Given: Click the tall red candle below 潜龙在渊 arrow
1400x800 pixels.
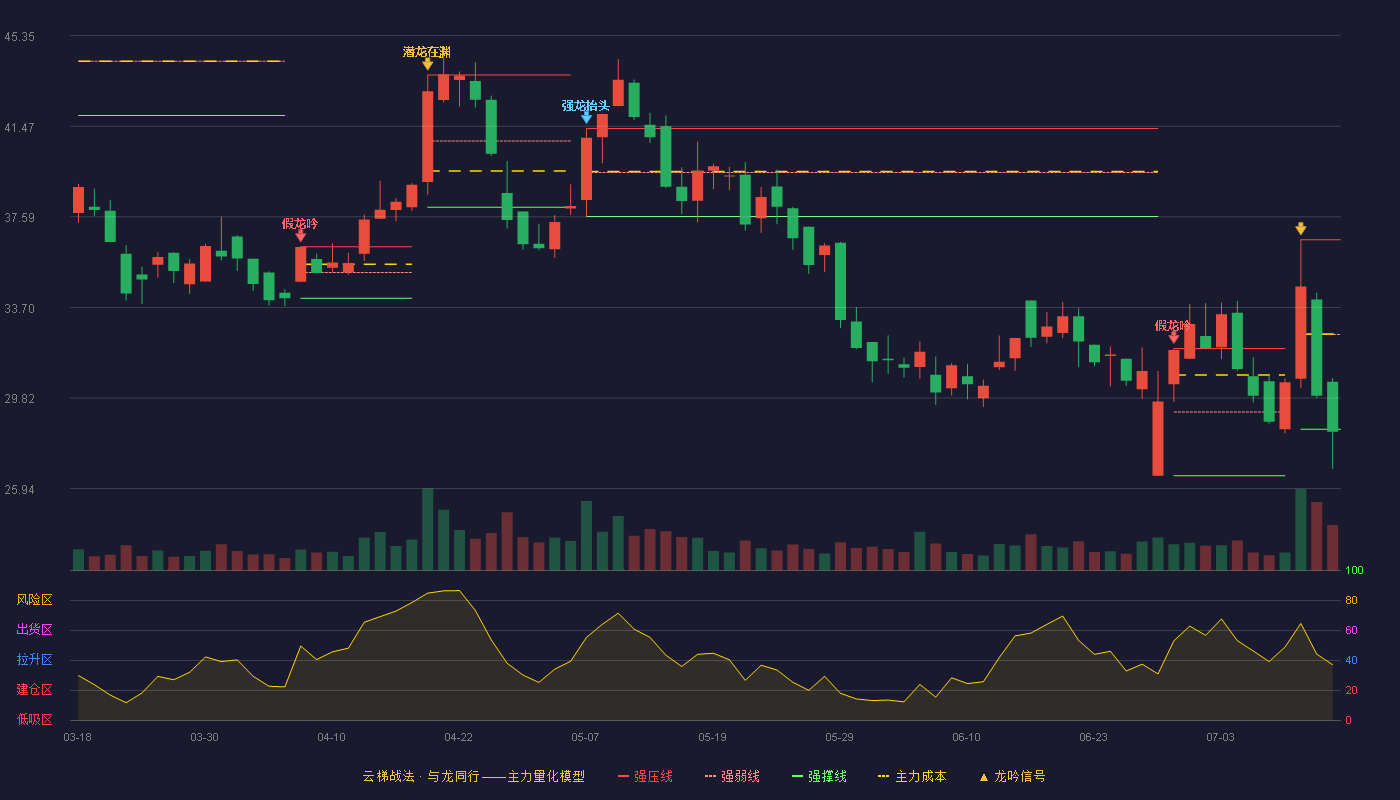Looking at the screenshot, I should click(428, 136).
